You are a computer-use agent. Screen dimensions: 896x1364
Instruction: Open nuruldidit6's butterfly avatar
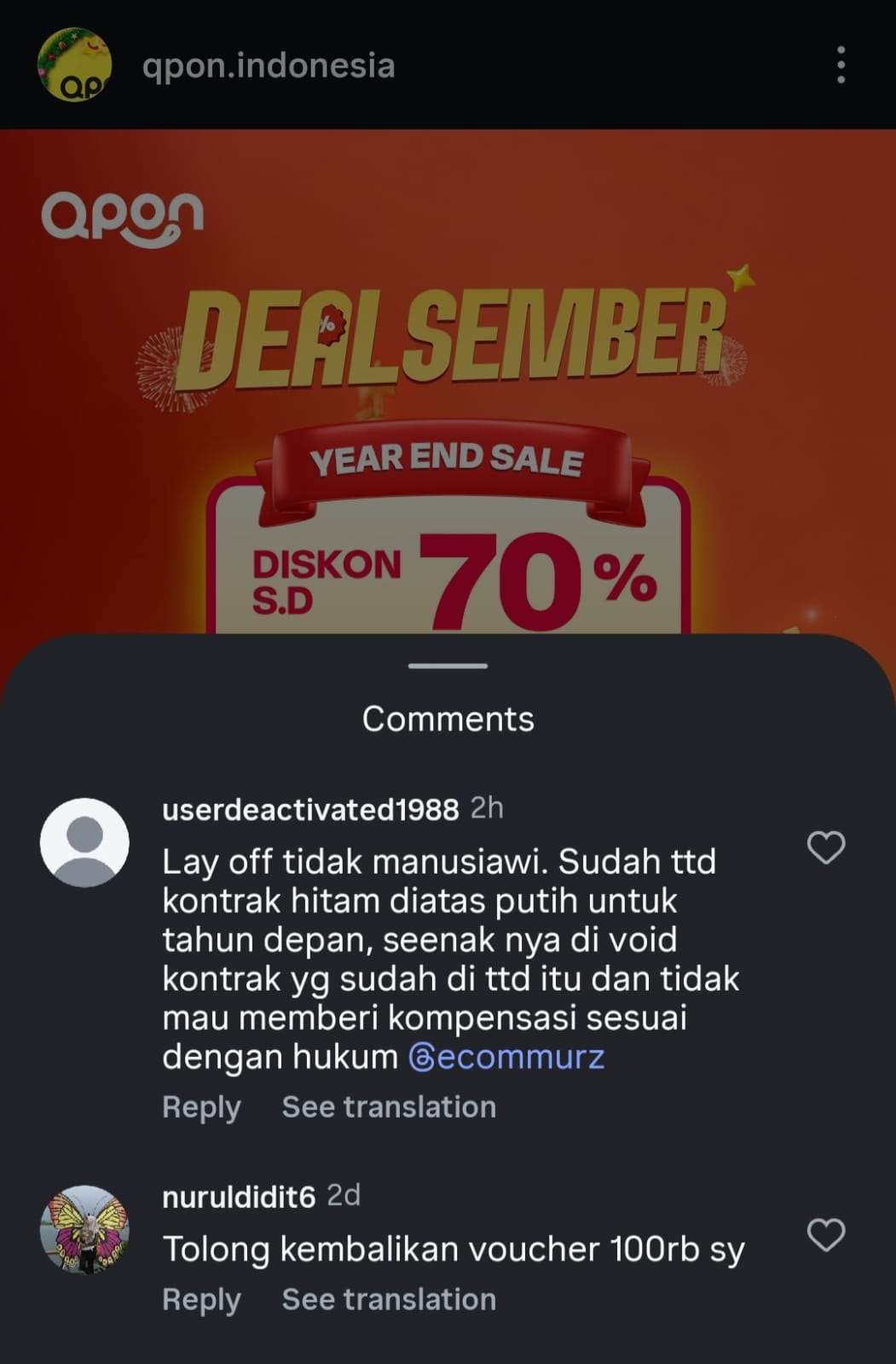[84, 1229]
